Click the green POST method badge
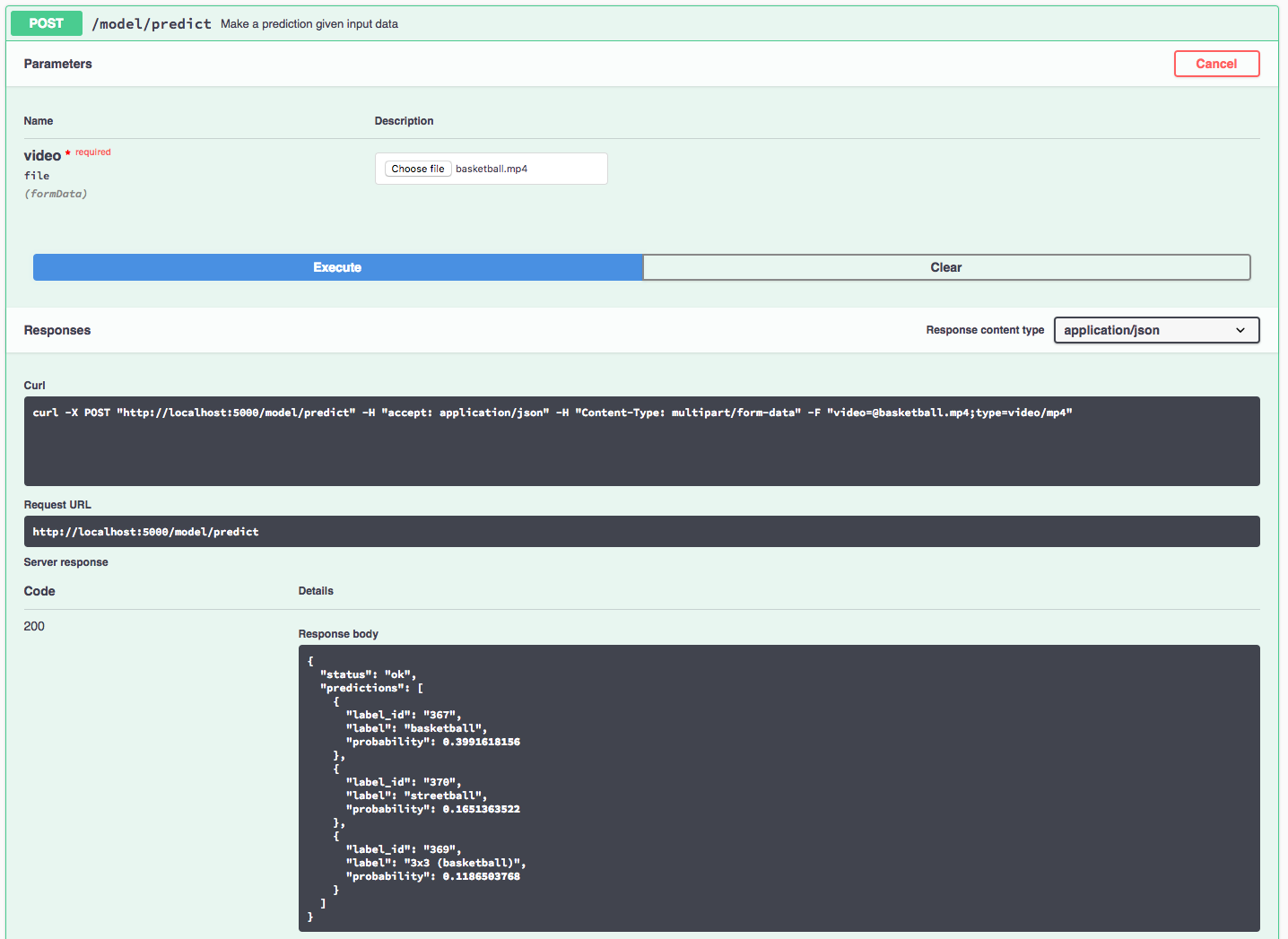Image resolution: width=1288 pixels, height=939 pixels. click(47, 23)
